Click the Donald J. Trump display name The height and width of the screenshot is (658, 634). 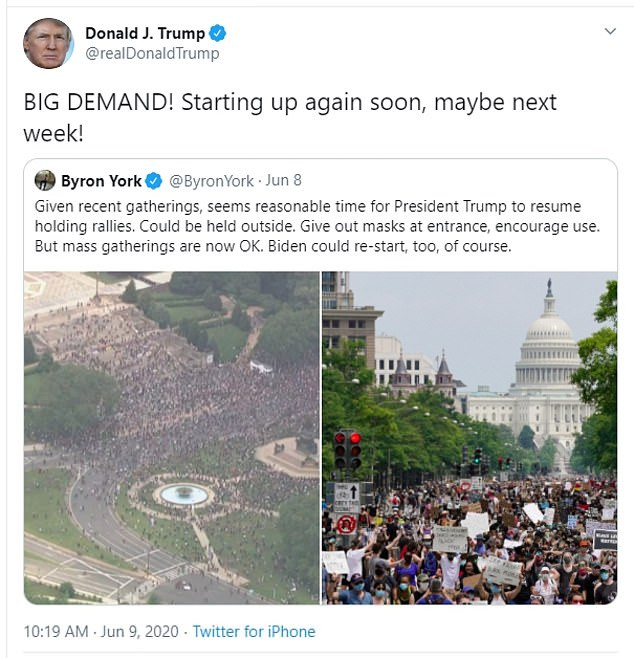[145, 33]
